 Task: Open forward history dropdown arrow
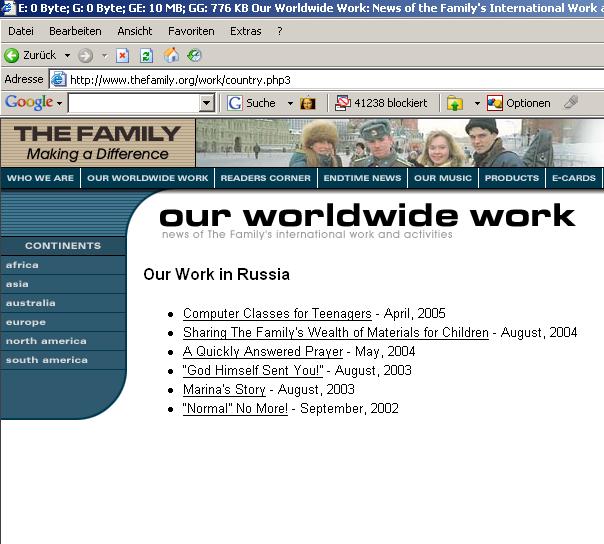[104, 55]
